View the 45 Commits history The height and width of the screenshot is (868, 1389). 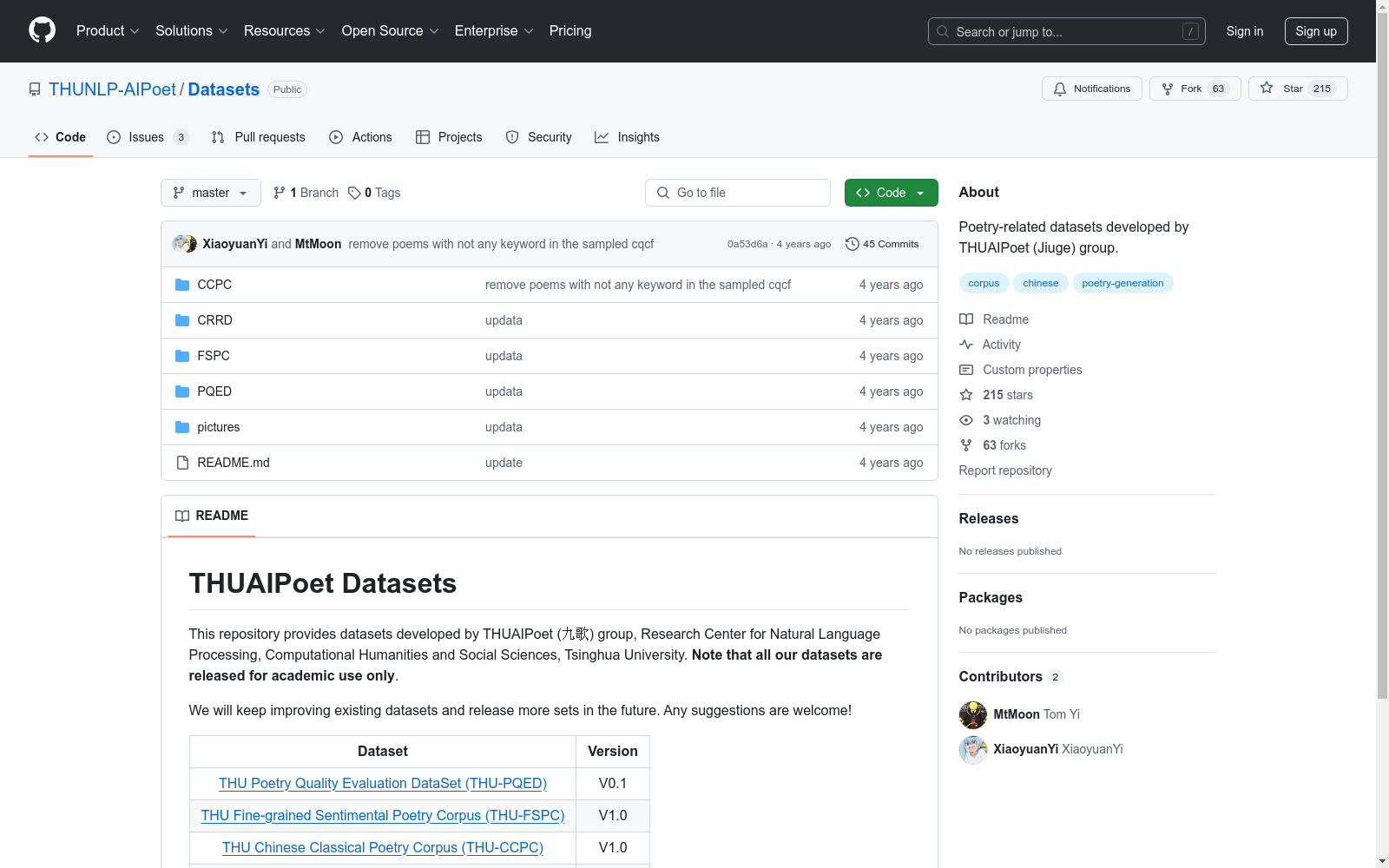(x=882, y=244)
